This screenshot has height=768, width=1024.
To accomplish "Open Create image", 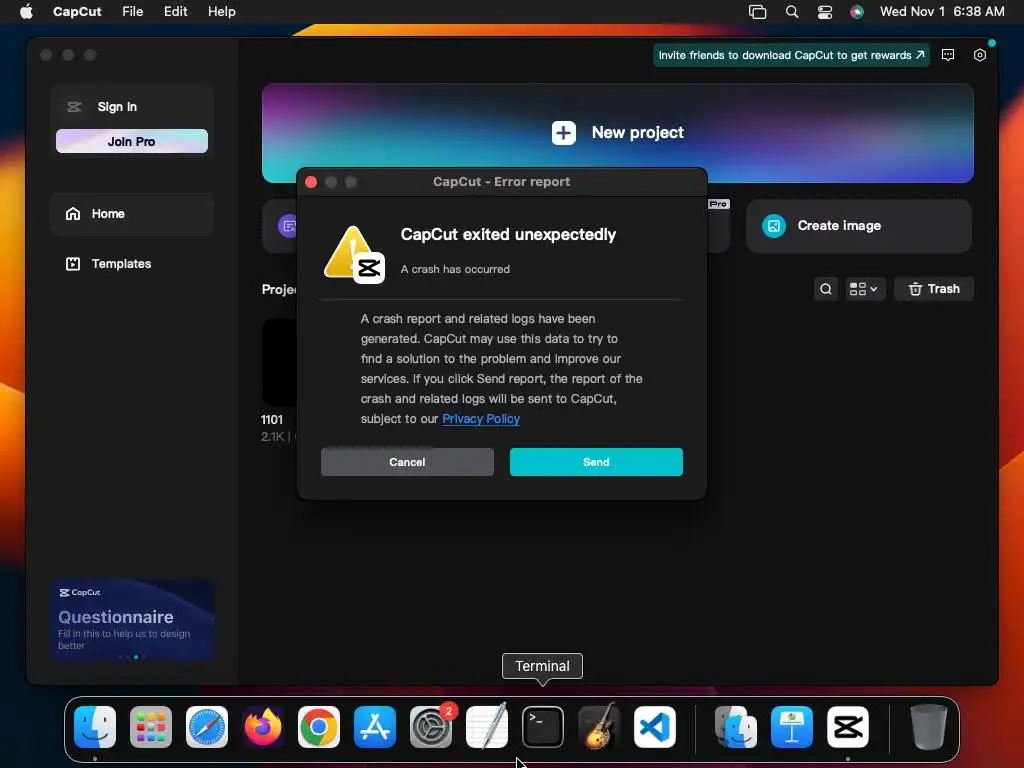I will coord(859,226).
